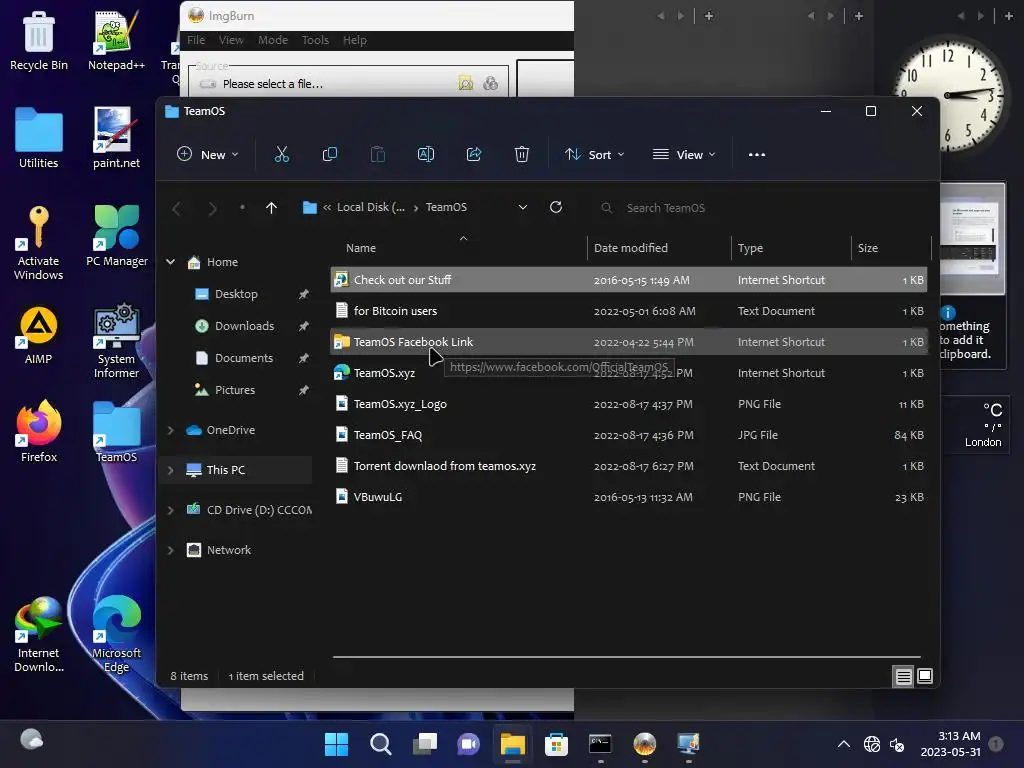Image resolution: width=1024 pixels, height=768 pixels.
Task: Select 'Torrent downlaod from teamos.xyz' file
Action: [628, 466]
